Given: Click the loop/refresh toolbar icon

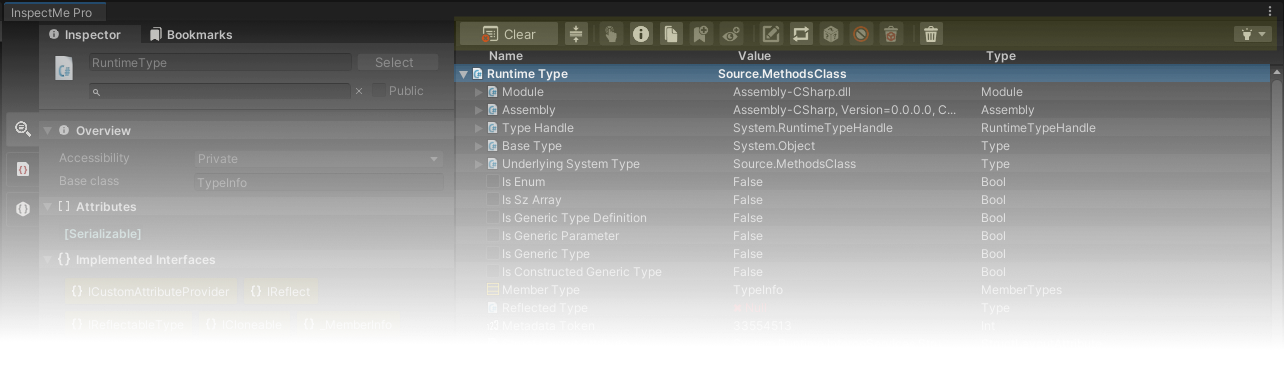Looking at the screenshot, I should (801, 34).
